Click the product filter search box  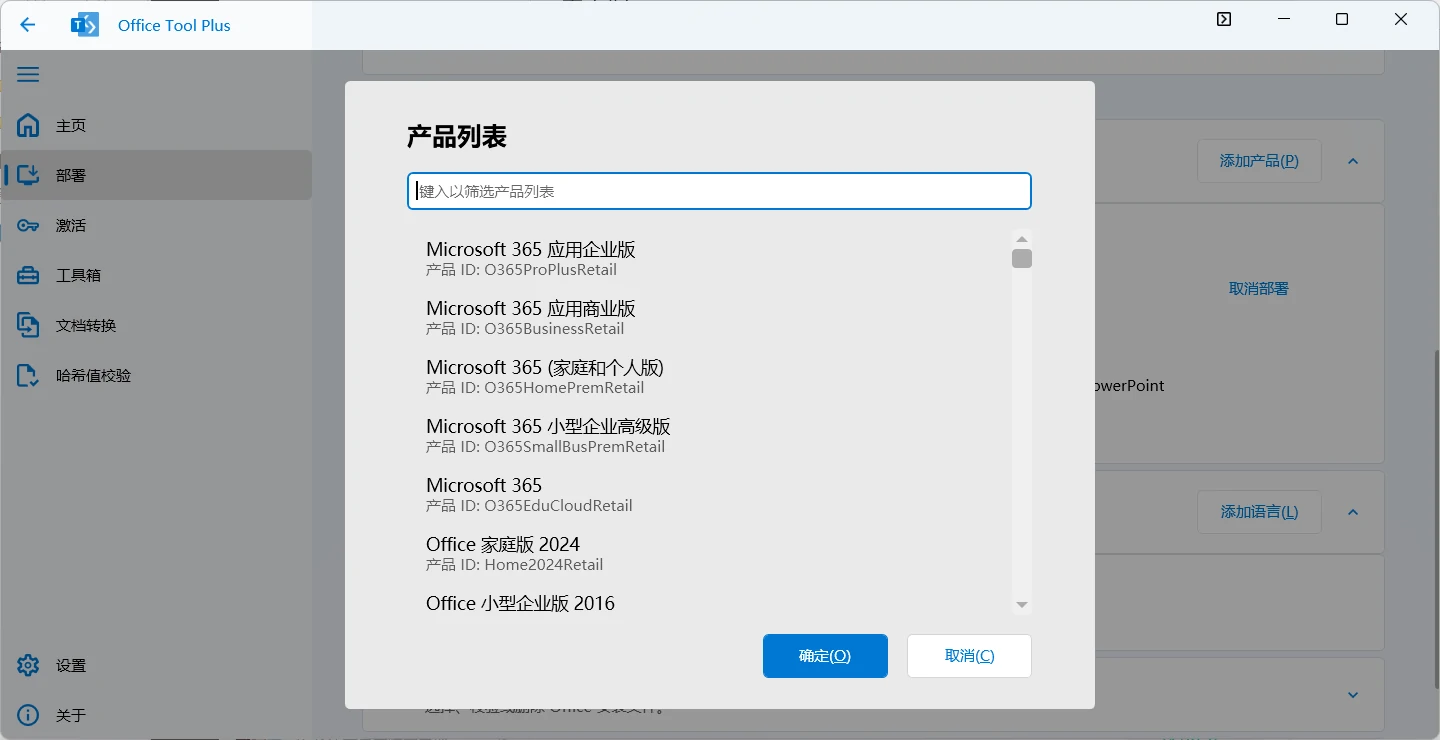coord(719,191)
